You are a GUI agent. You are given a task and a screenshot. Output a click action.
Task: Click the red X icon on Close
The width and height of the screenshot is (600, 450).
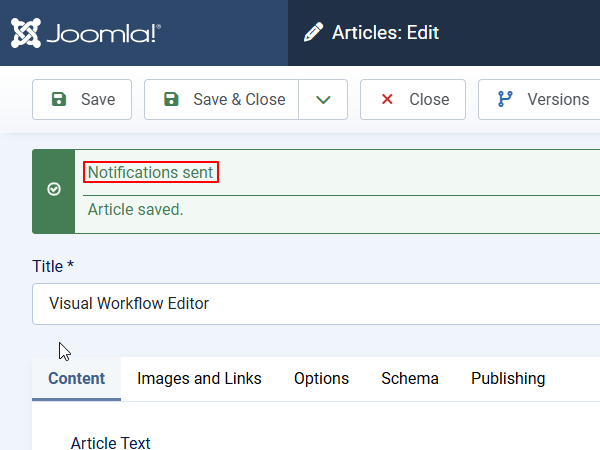click(387, 100)
